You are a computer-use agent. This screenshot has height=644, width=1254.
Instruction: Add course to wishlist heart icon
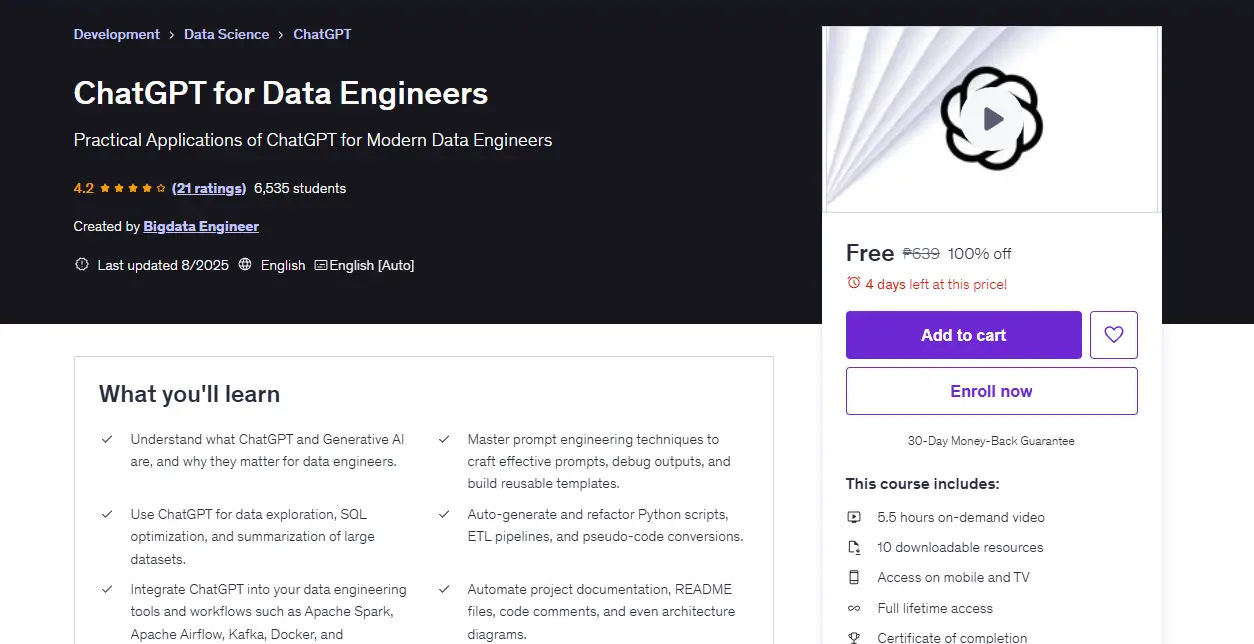pyautogui.click(x=1114, y=335)
